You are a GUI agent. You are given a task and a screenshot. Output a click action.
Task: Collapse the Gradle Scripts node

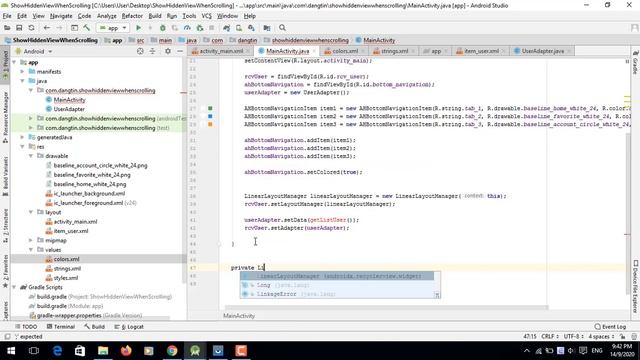pyautogui.click(x=15, y=287)
